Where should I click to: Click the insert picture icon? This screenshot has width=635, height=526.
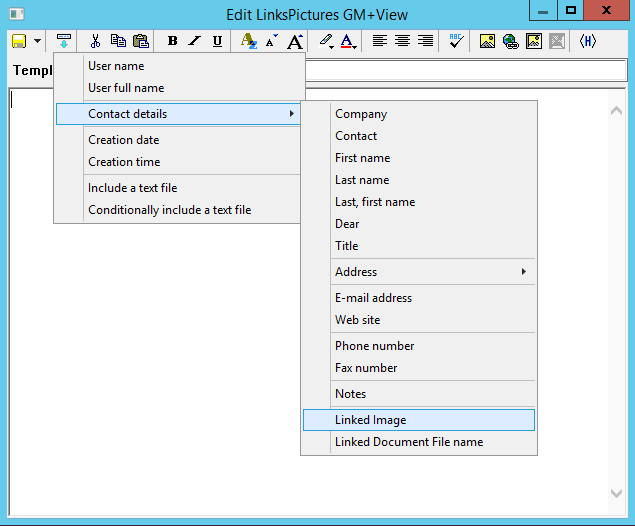(487, 41)
